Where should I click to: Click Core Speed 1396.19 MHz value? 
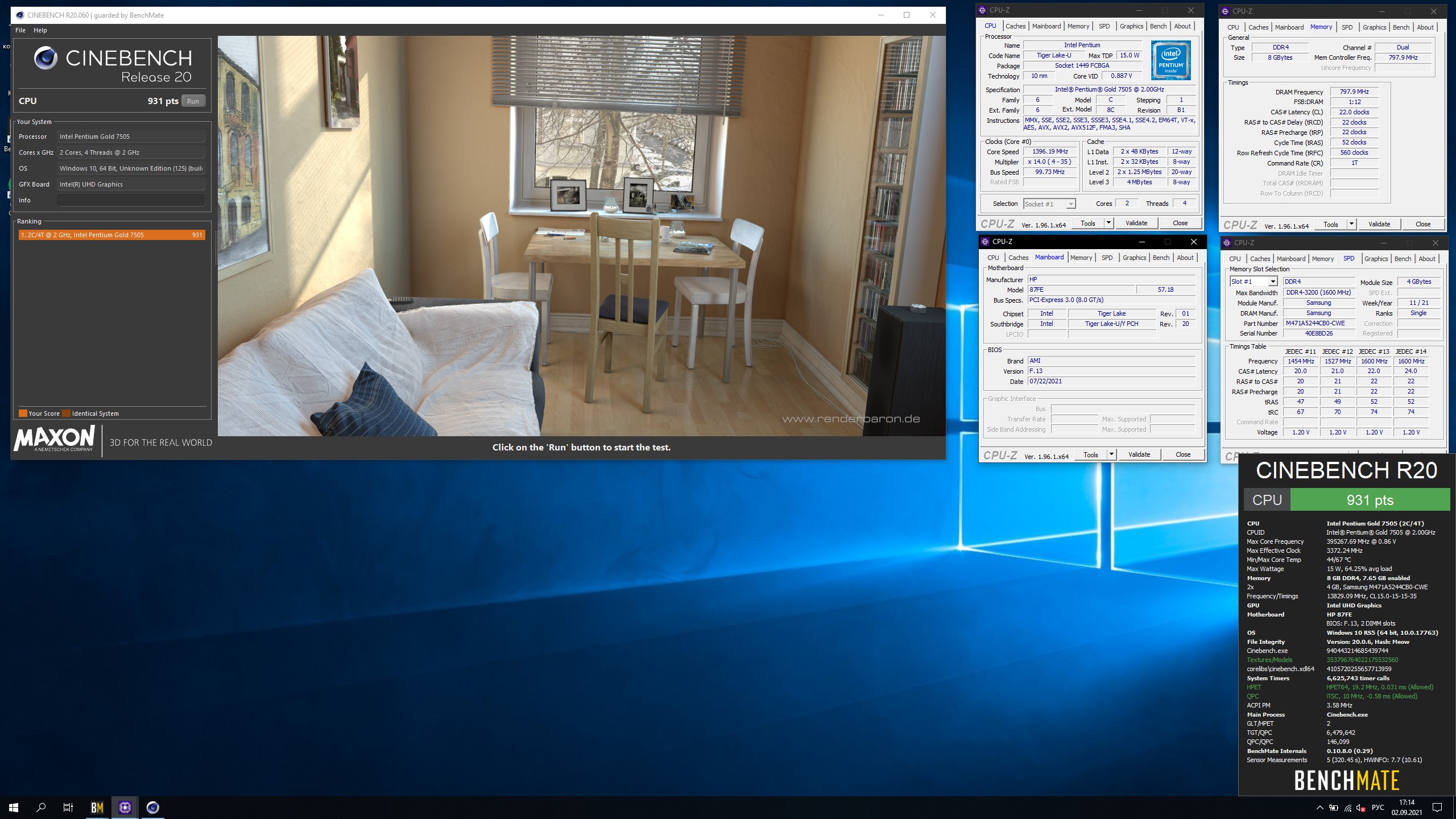click(x=1050, y=152)
